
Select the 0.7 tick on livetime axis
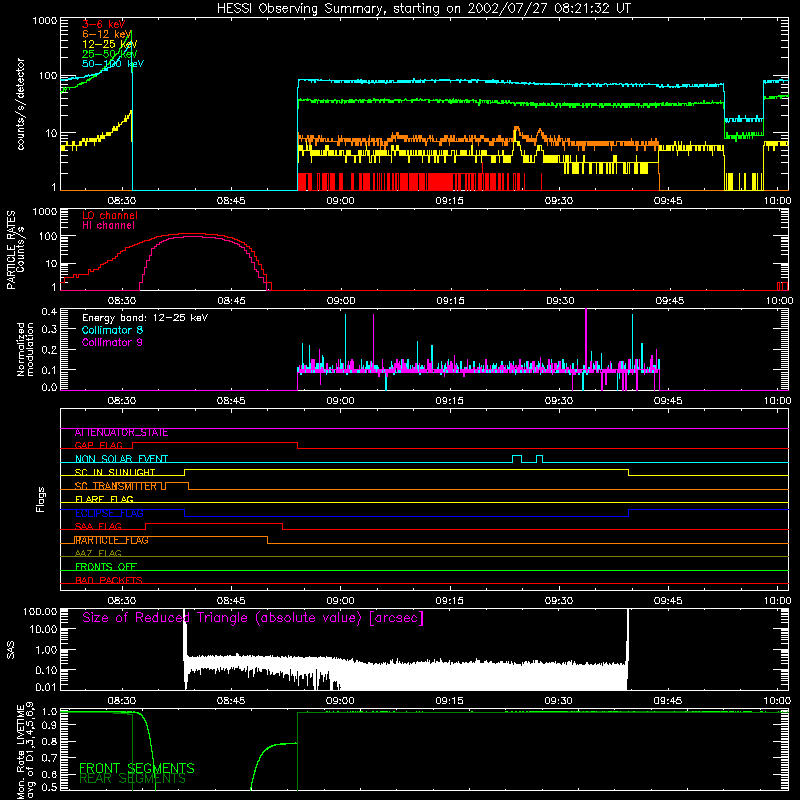49,757
